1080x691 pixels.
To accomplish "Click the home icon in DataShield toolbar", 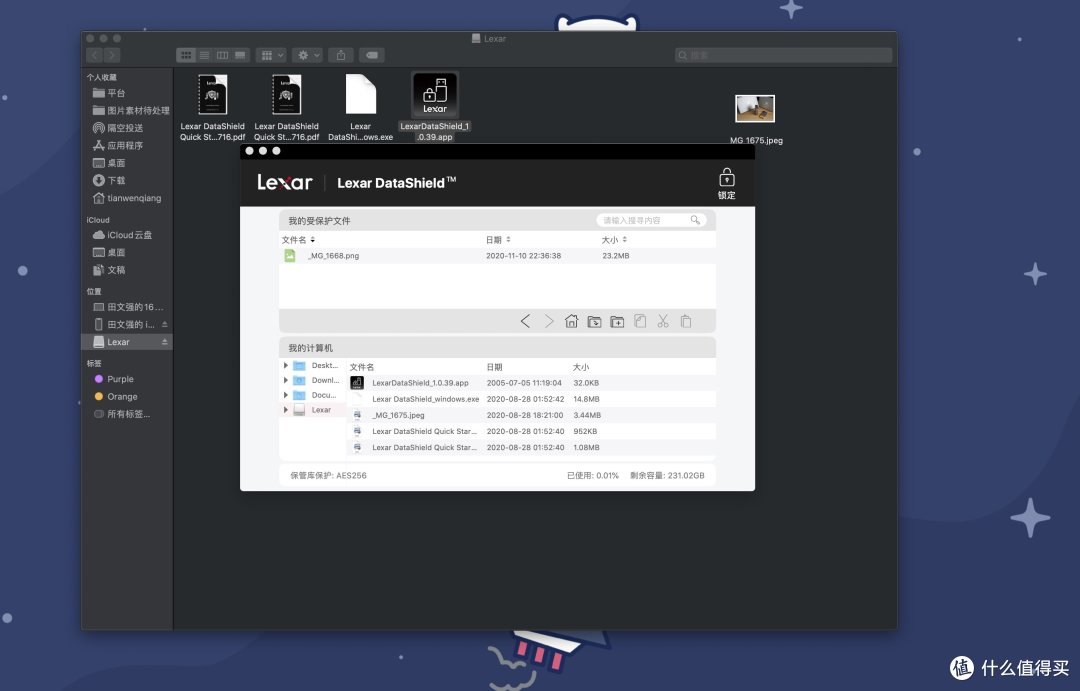I will (x=571, y=321).
